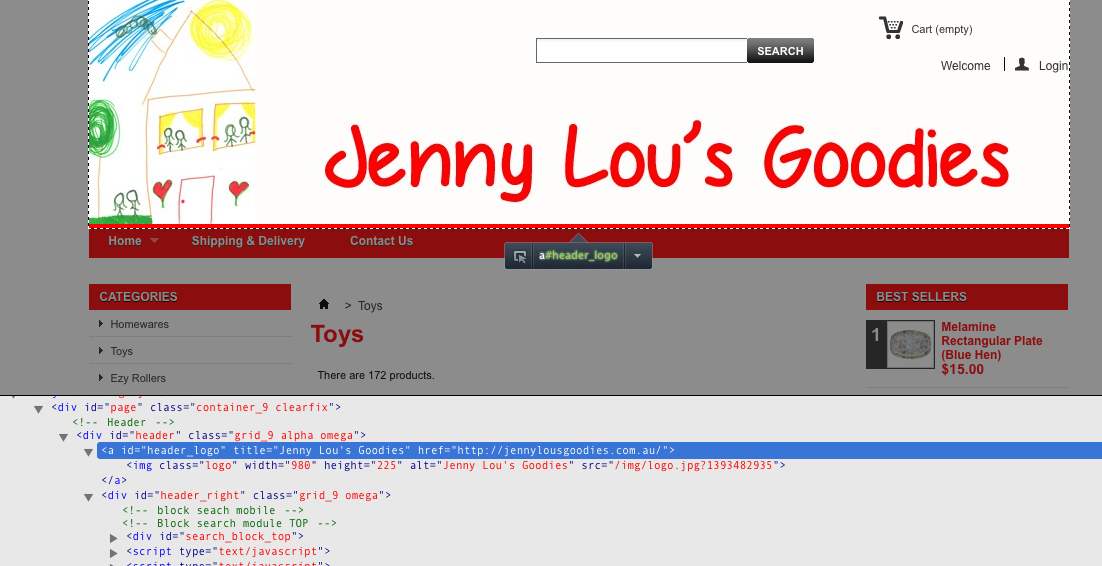Image resolution: width=1102 pixels, height=566 pixels.
Task: Focus the site search input field
Action: click(642, 51)
